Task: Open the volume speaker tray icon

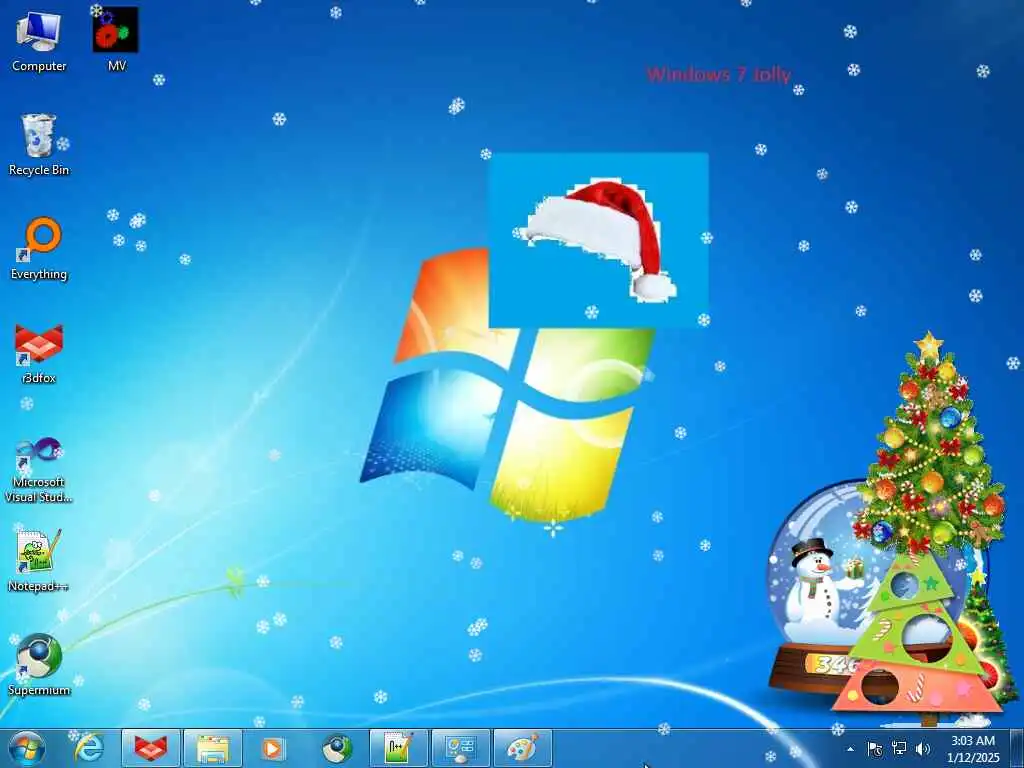Action: (x=923, y=749)
